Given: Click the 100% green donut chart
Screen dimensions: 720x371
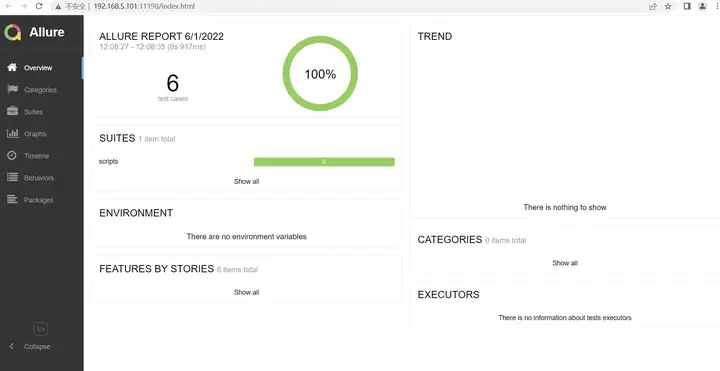Looking at the screenshot, I should click(320, 74).
